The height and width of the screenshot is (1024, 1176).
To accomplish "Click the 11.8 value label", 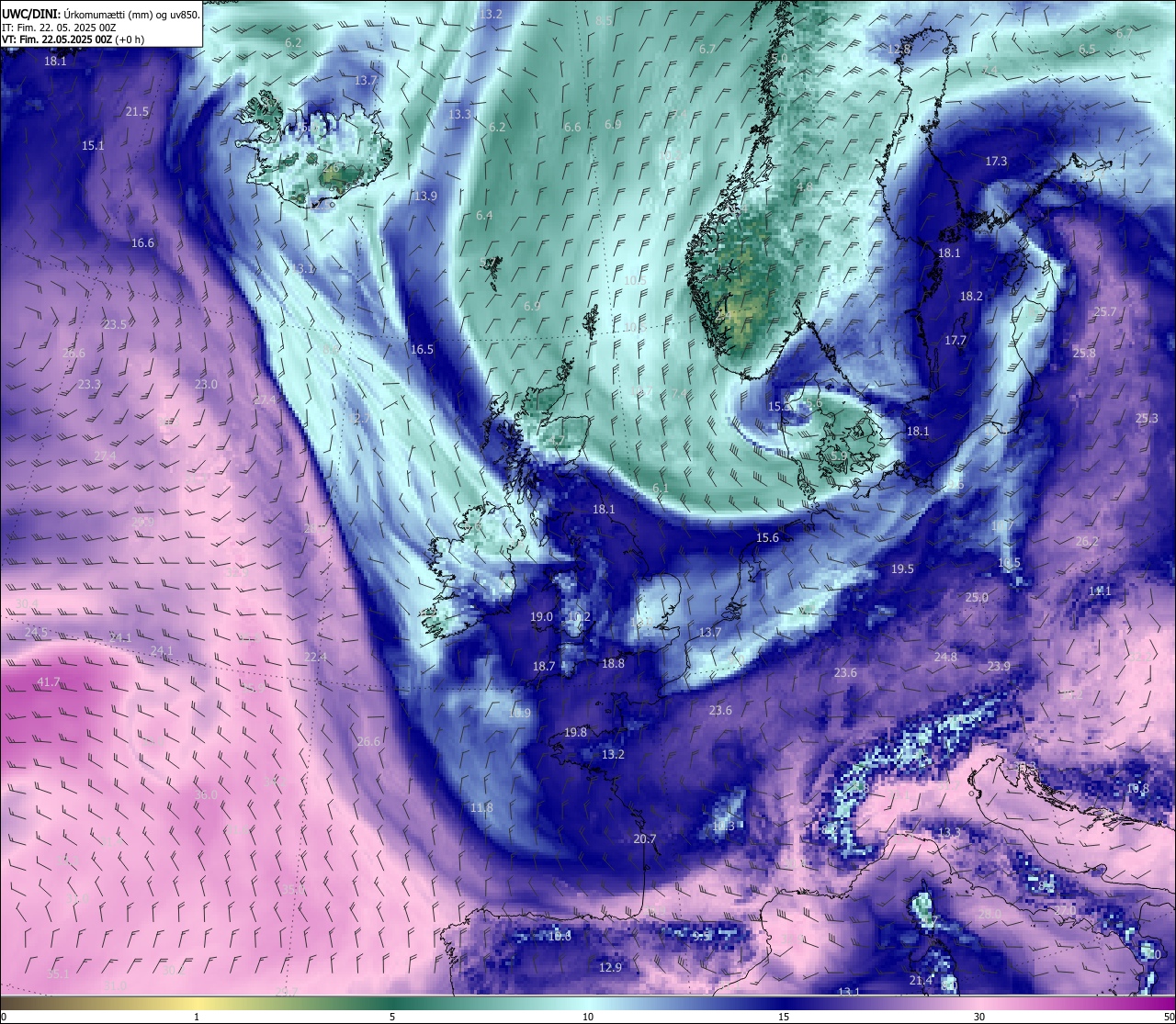I will 481,807.
